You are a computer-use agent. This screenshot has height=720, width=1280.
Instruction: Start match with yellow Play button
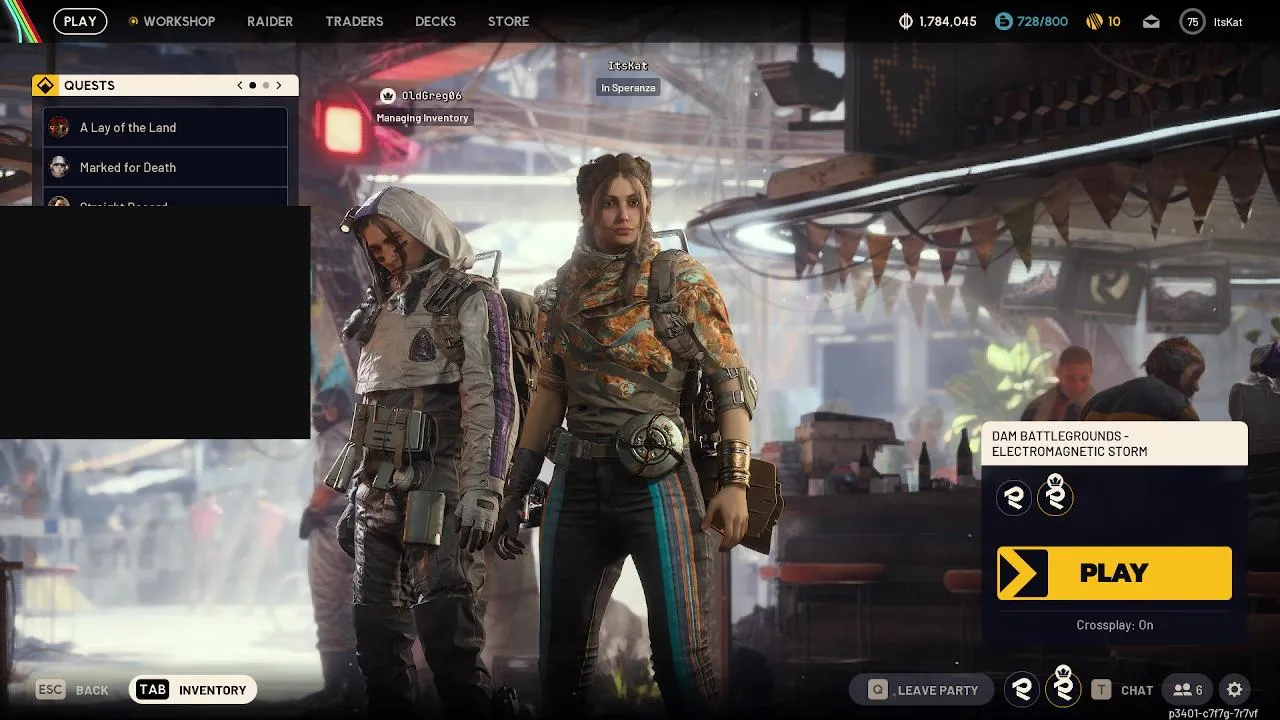pos(1114,573)
